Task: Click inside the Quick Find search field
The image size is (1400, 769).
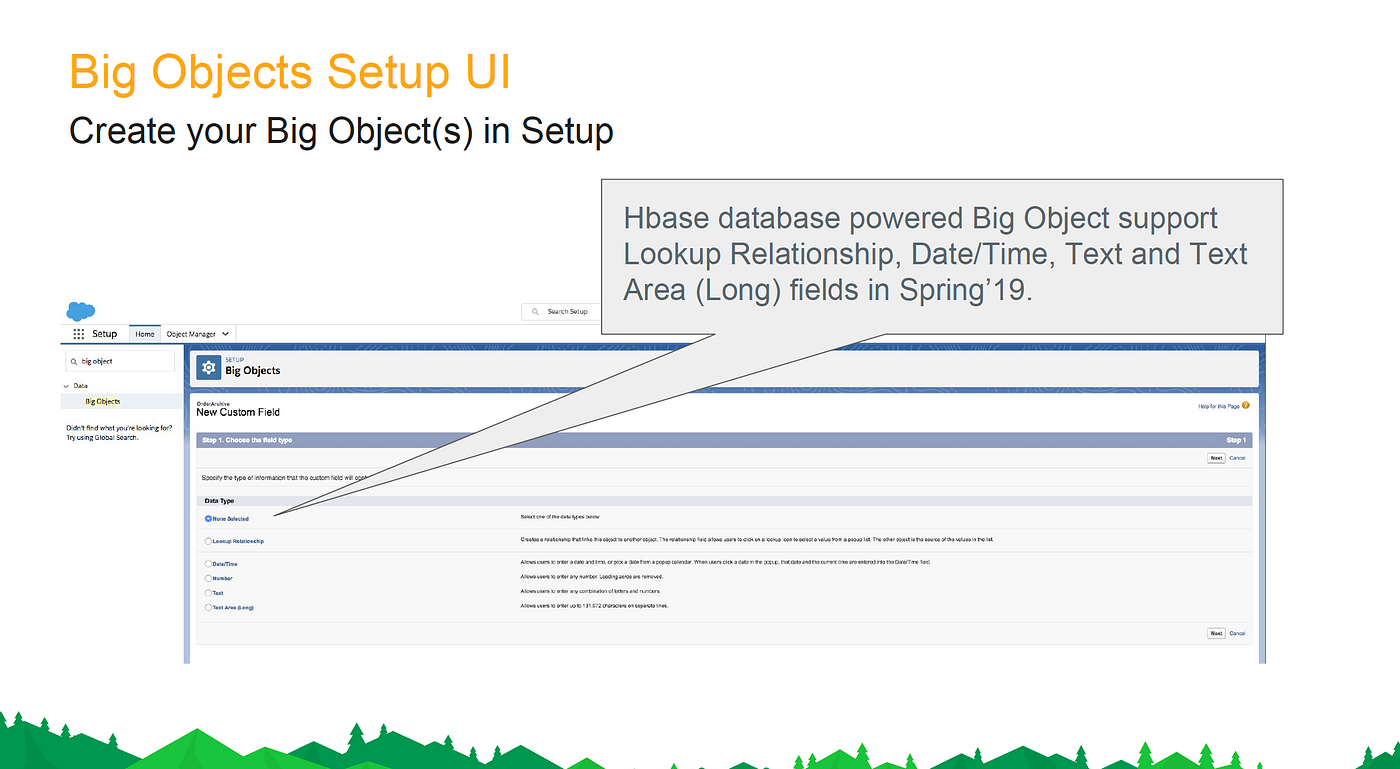Action: [120, 361]
